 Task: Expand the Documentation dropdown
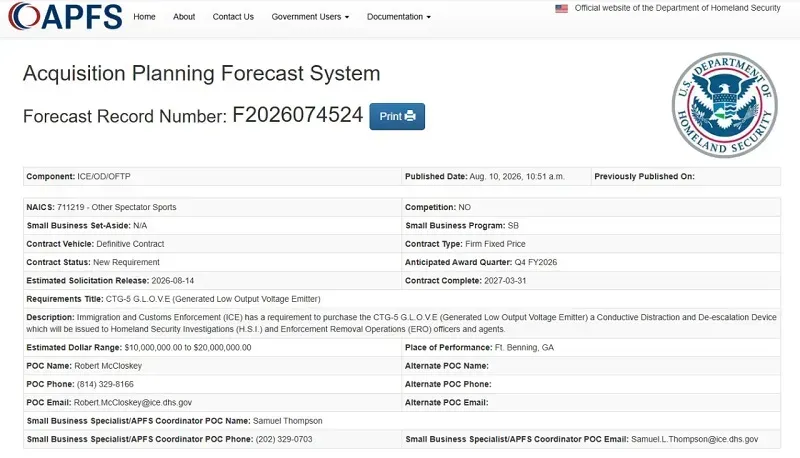398,17
